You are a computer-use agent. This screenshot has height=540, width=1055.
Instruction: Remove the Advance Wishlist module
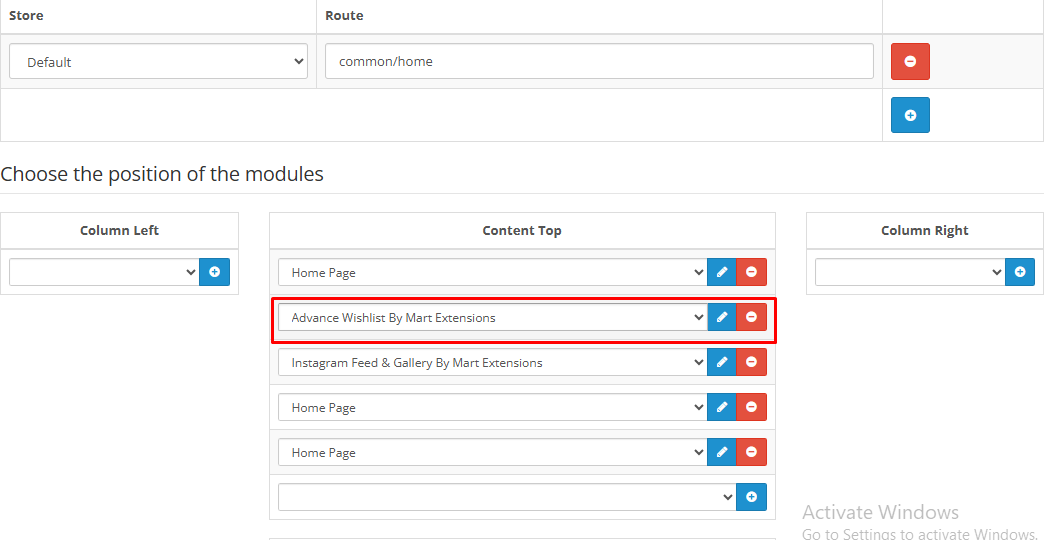(751, 318)
